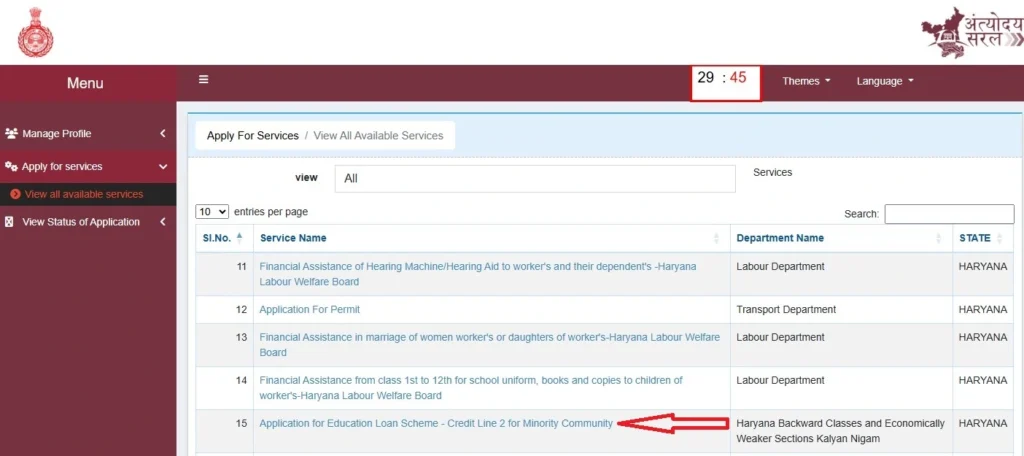1024x456 pixels.
Task: Sort the Department Name column
Action: click(x=939, y=238)
